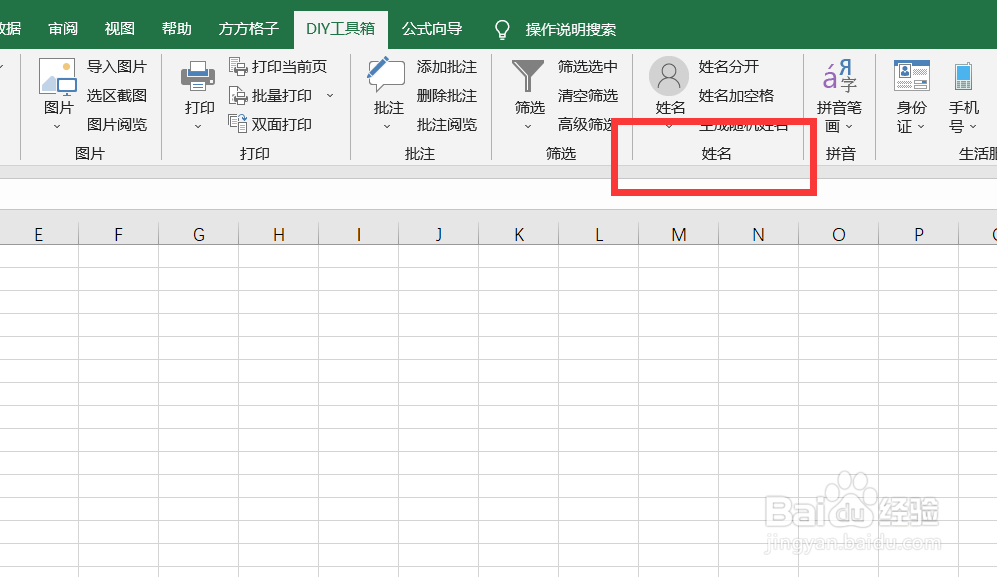Click the 筛选 funnel icon
This screenshot has height=577, width=997.
pos(528,76)
